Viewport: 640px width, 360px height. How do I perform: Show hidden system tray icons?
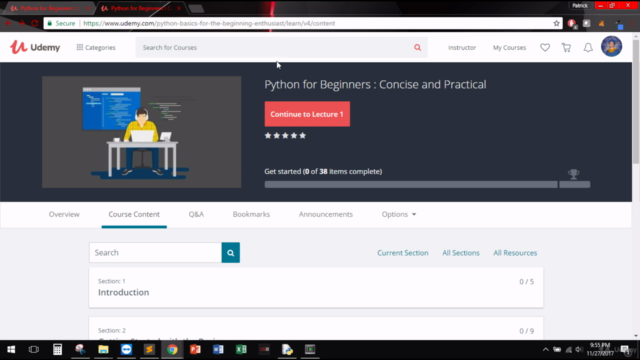tap(545, 350)
